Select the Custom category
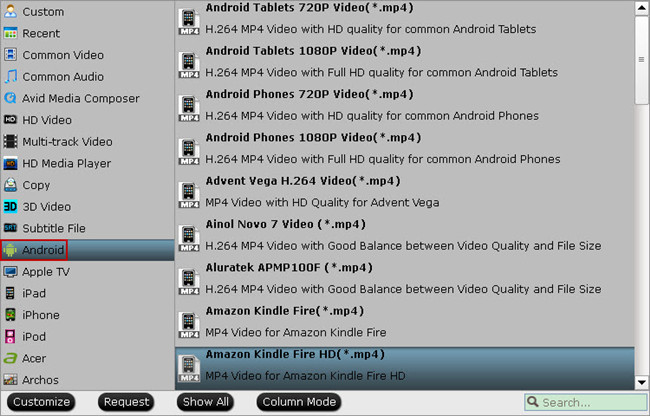This screenshot has height=416, width=650. coord(87,12)
